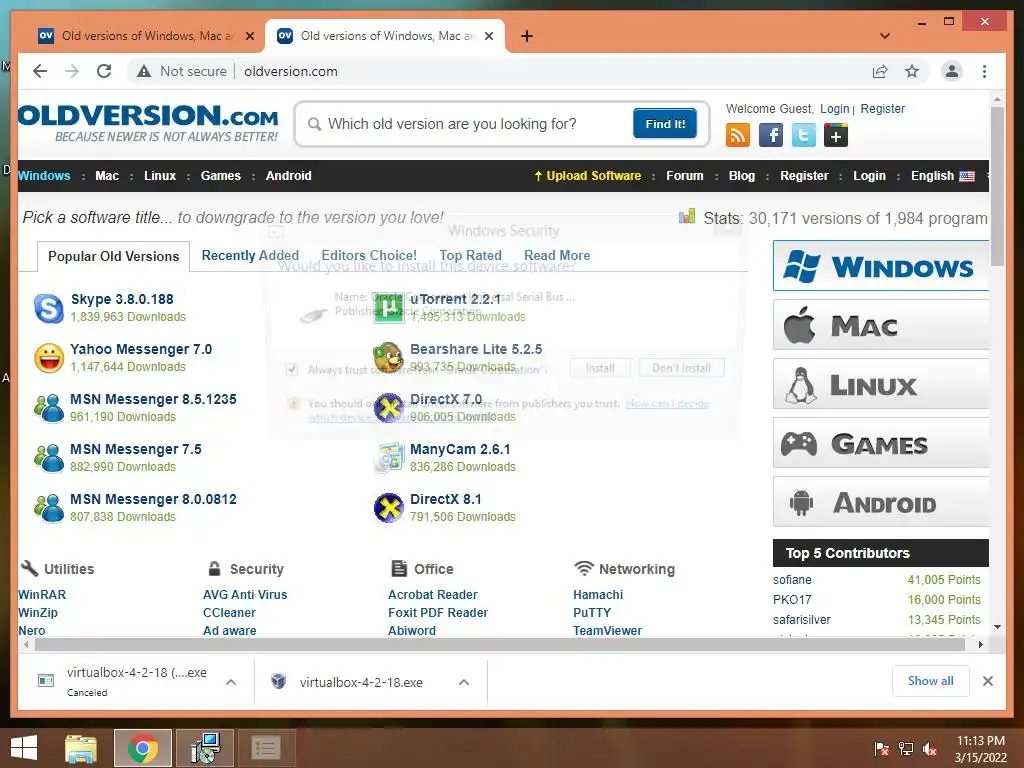Expand options for canceled virtualbox download
Image resolution: width=1024 pixels, height=768 pixels.
pos(231,682)
